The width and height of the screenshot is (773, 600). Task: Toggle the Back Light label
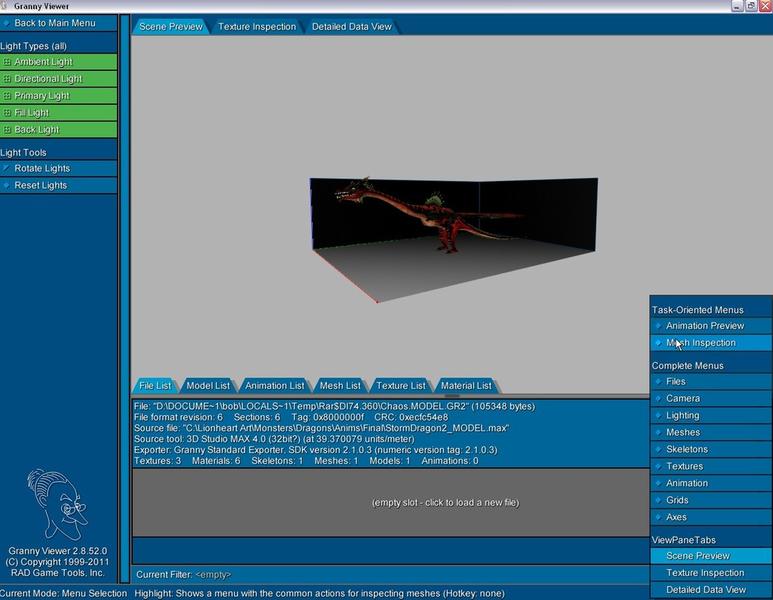point(36,130)
